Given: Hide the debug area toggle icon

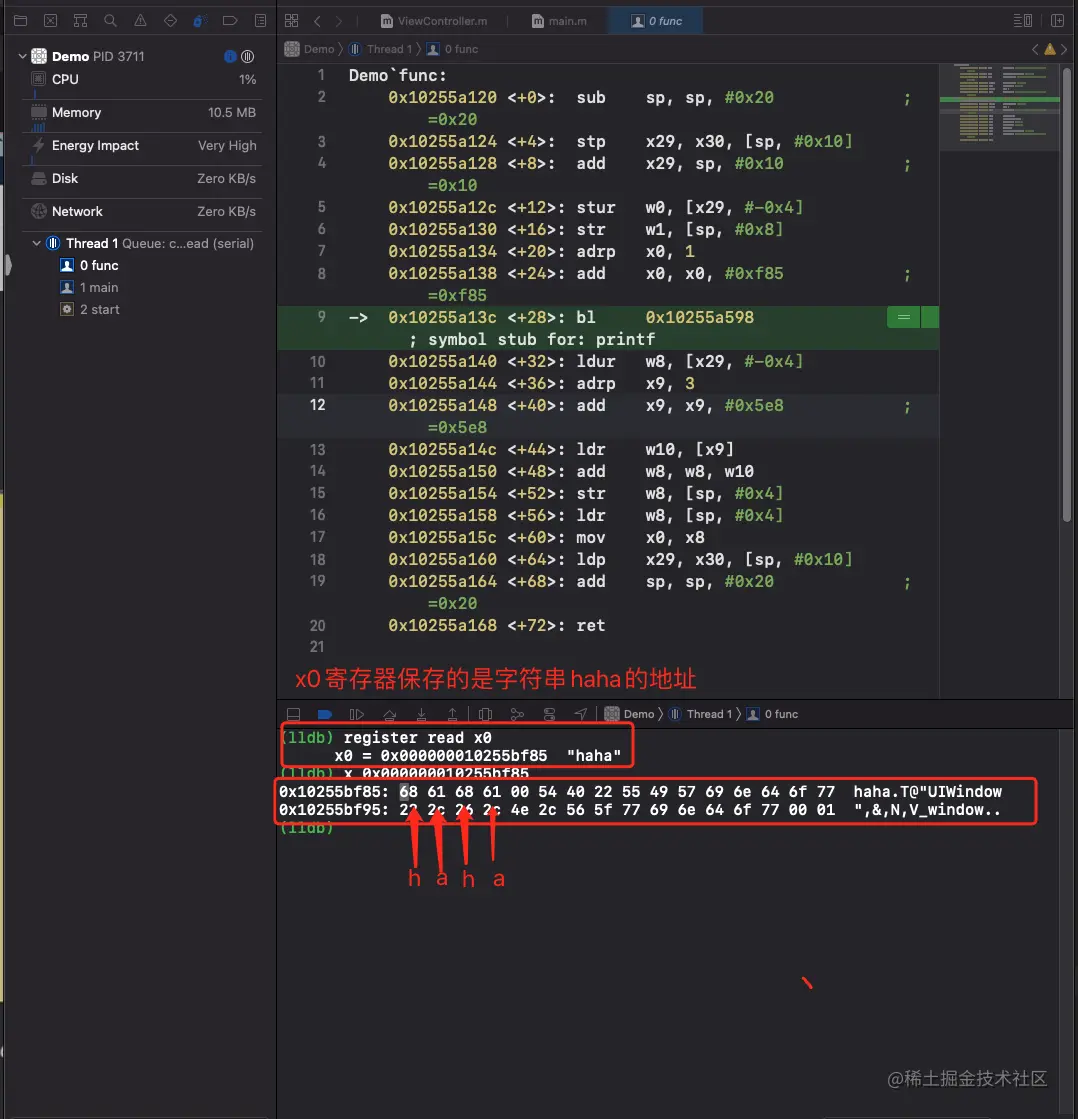Looking at the screenshot, I should point(293,714).
